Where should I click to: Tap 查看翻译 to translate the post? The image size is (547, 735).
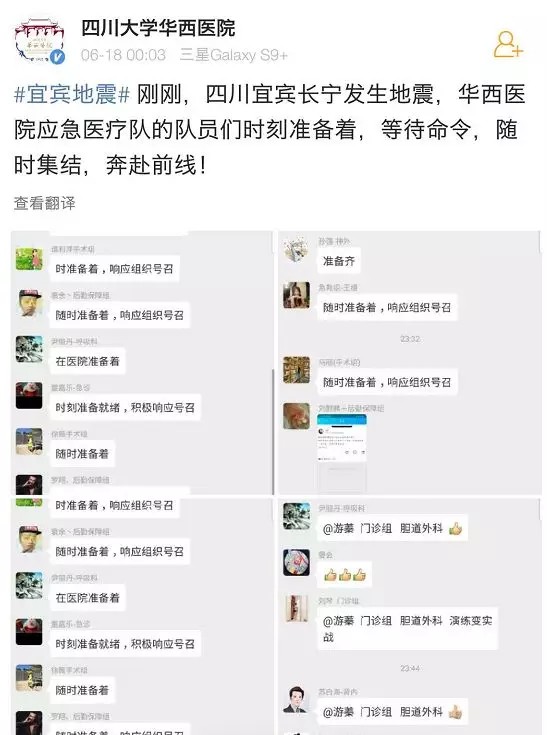[45, 203]
